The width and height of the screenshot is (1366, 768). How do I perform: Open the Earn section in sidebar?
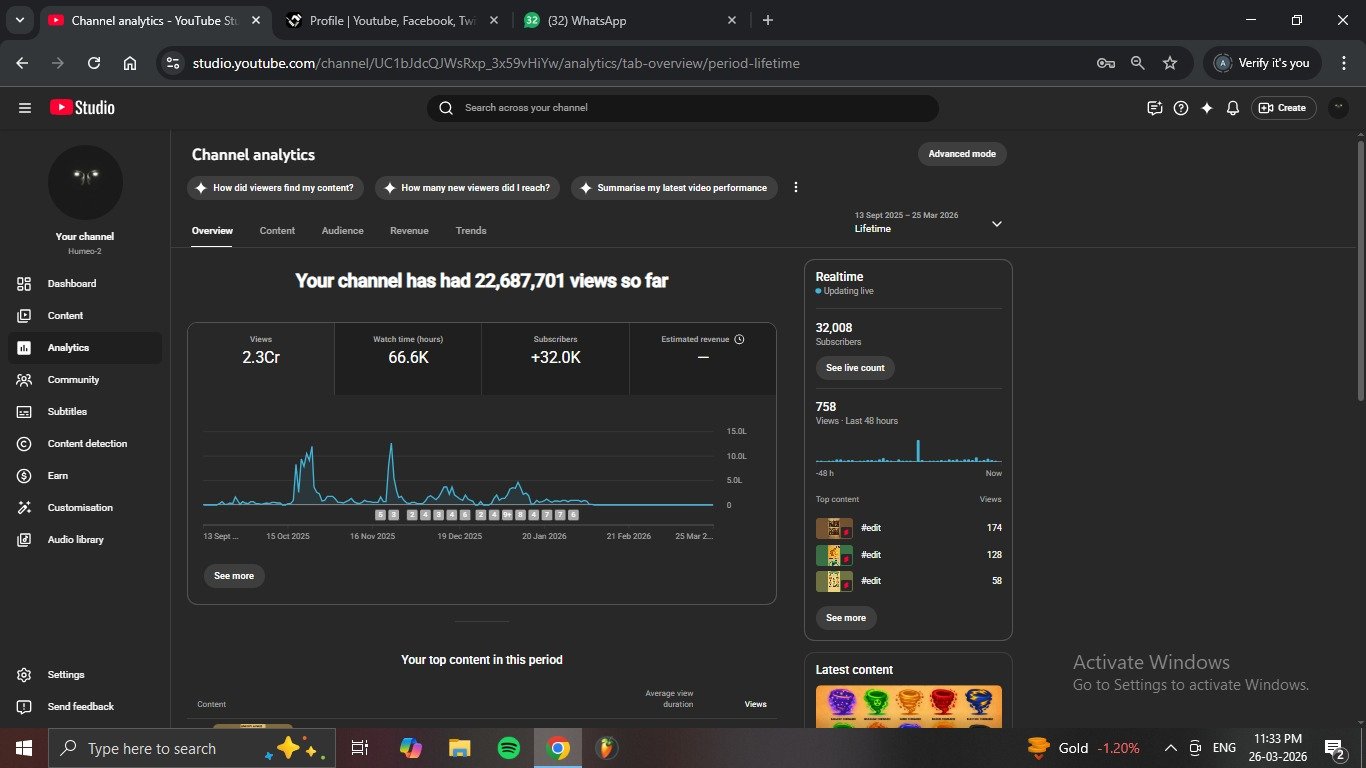click(x=58, y=476)
